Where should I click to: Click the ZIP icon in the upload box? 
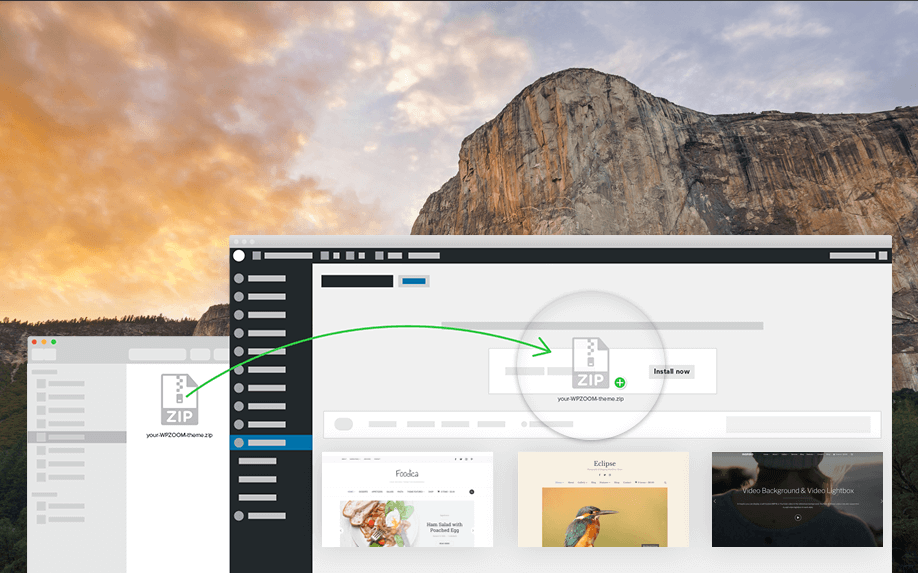point(590,363)
